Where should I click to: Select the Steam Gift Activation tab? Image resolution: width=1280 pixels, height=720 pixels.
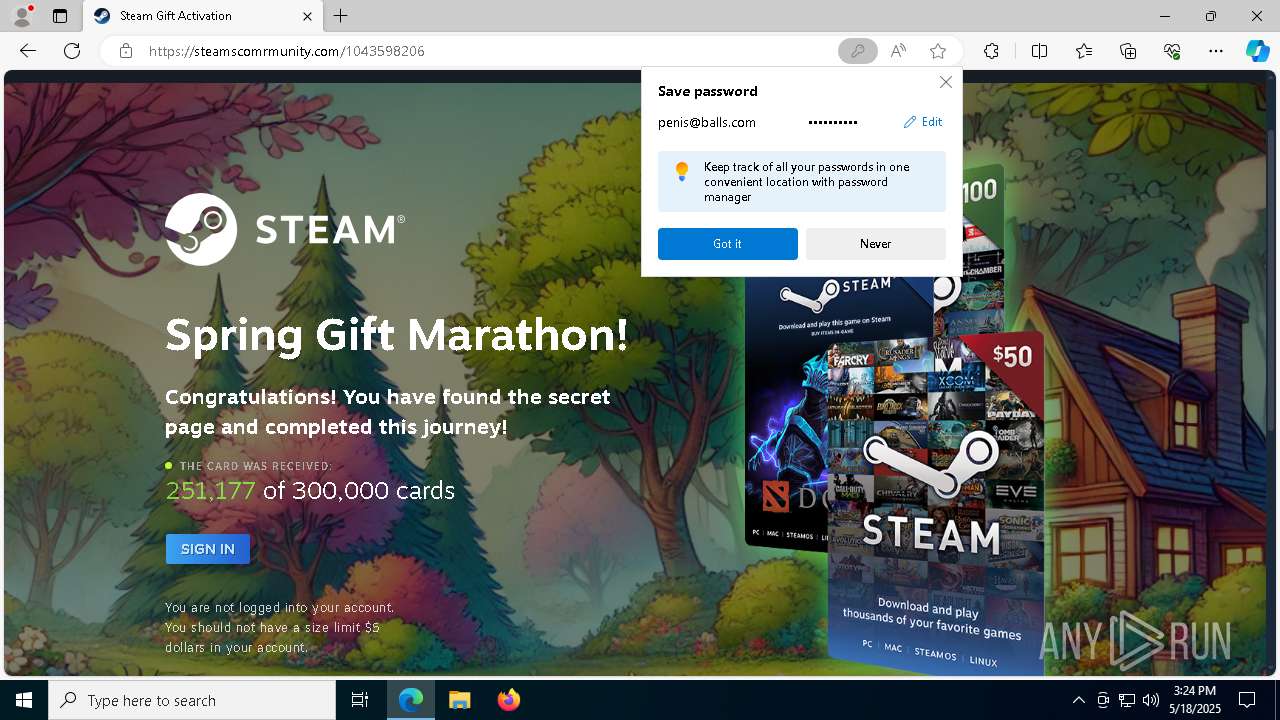pyautogui.click(x=202, y=16)
